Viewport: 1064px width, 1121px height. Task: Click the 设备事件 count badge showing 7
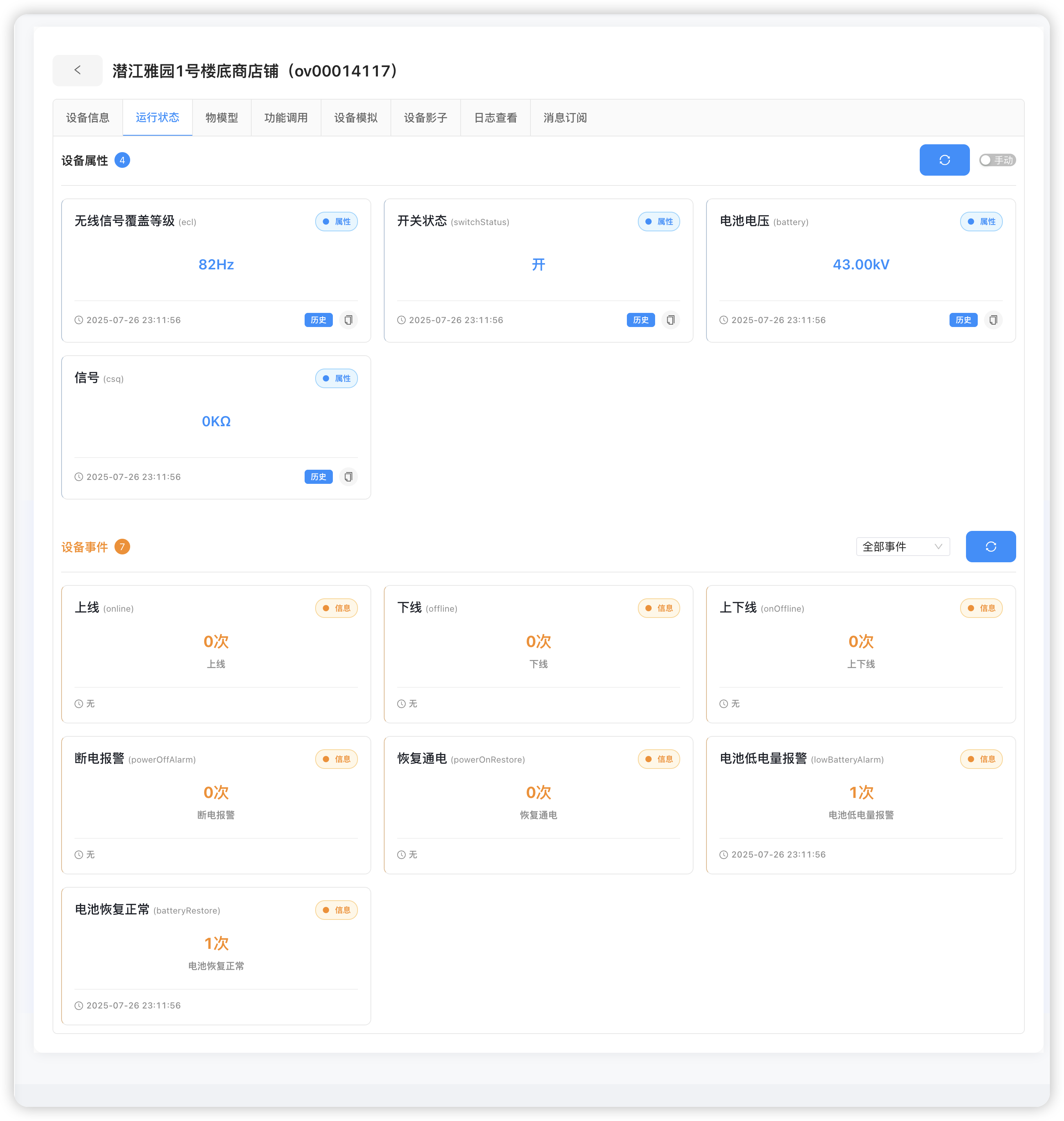click(122, 547)
